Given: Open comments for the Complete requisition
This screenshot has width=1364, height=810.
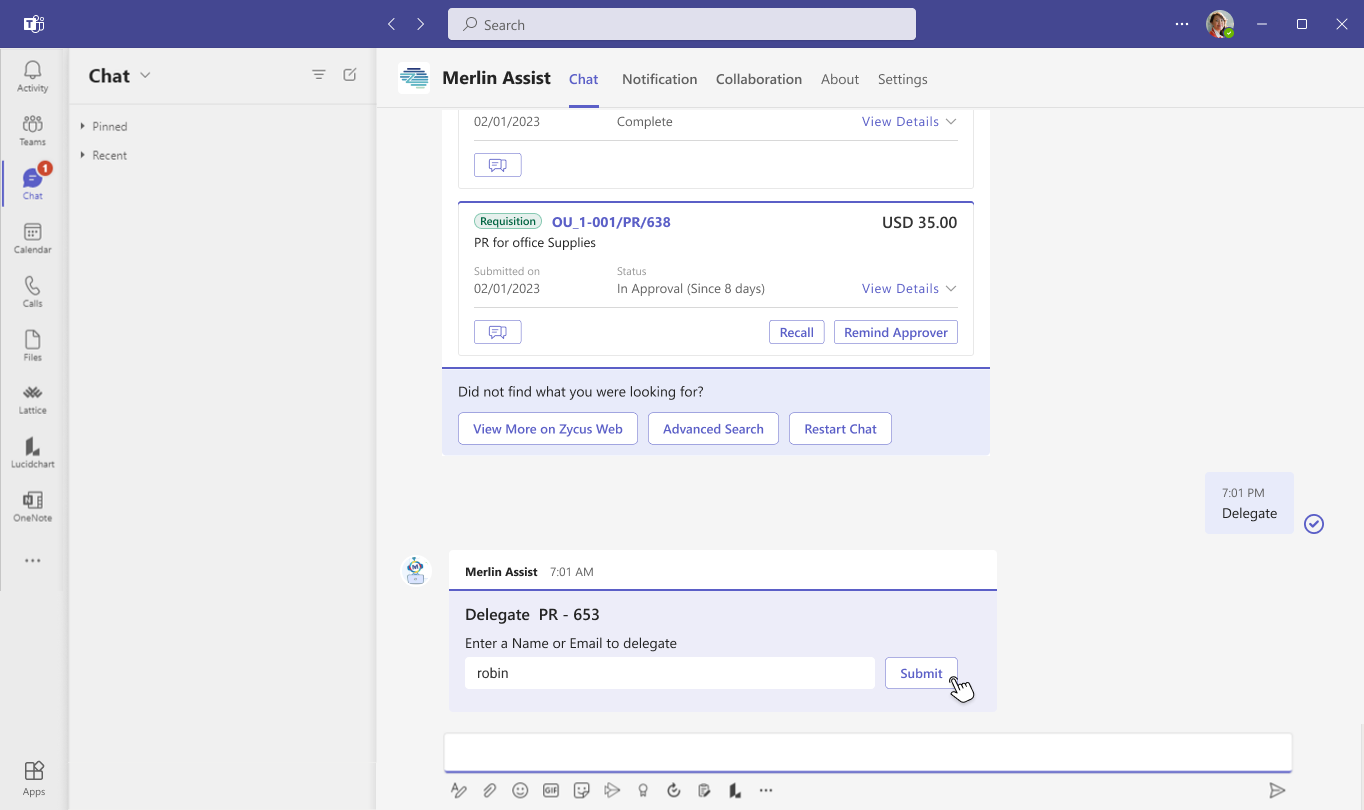Looking at the screenshot, I should pyautogui.click(x=498, y=165).
